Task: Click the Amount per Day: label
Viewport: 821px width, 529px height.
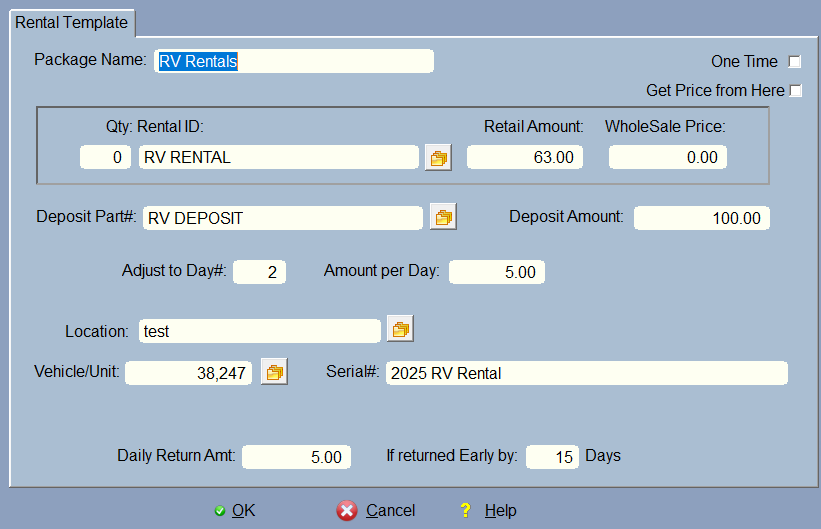Action: click(382, 270)
